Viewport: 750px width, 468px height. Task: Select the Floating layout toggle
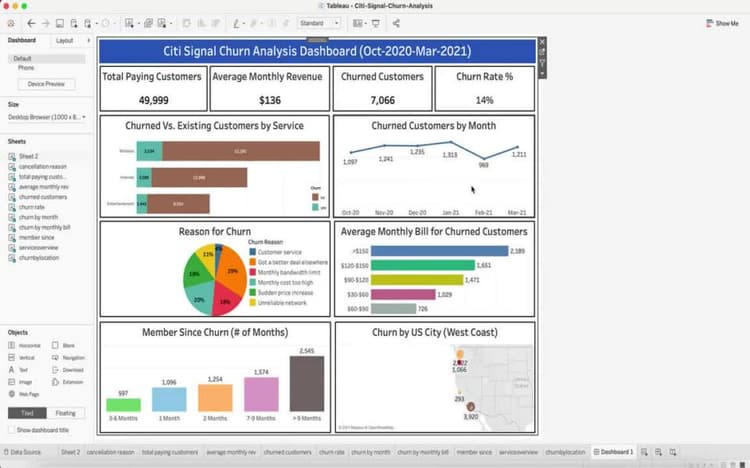[66, 413]
